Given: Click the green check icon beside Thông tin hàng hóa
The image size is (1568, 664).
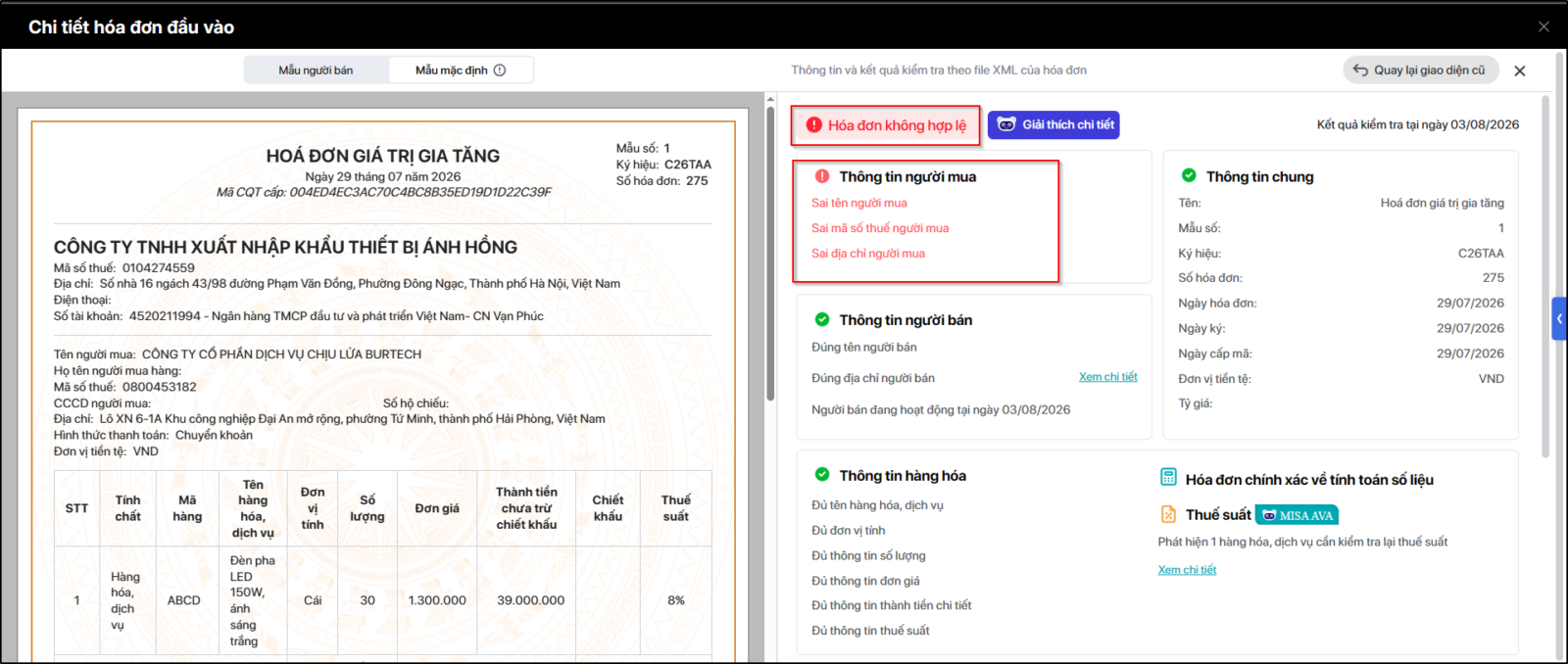Looking at the screenshot, I should click(x=822, y=475).
